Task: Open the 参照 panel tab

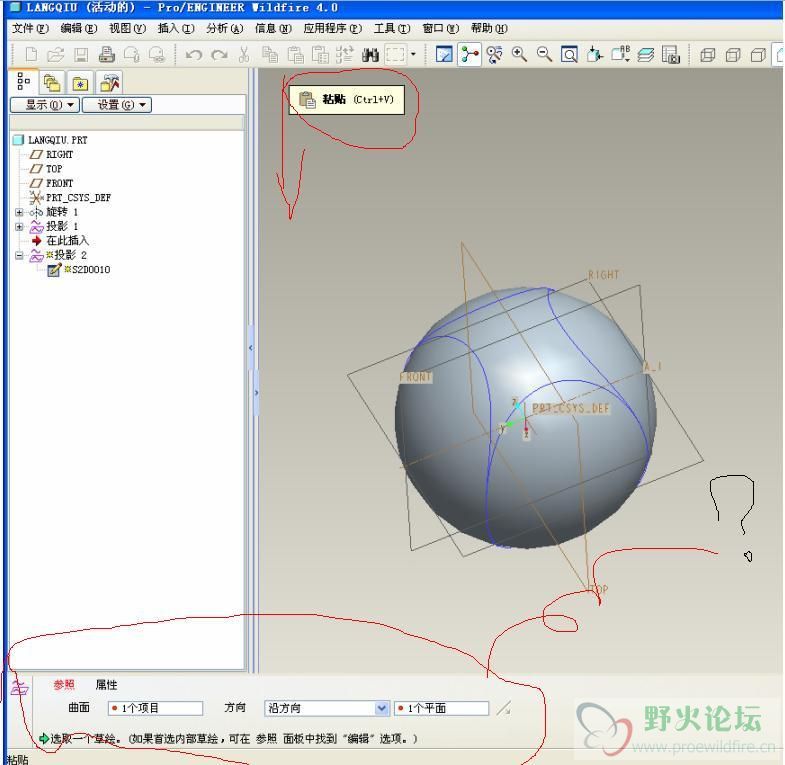Action: pyautogui.click(x=64, y=684)
